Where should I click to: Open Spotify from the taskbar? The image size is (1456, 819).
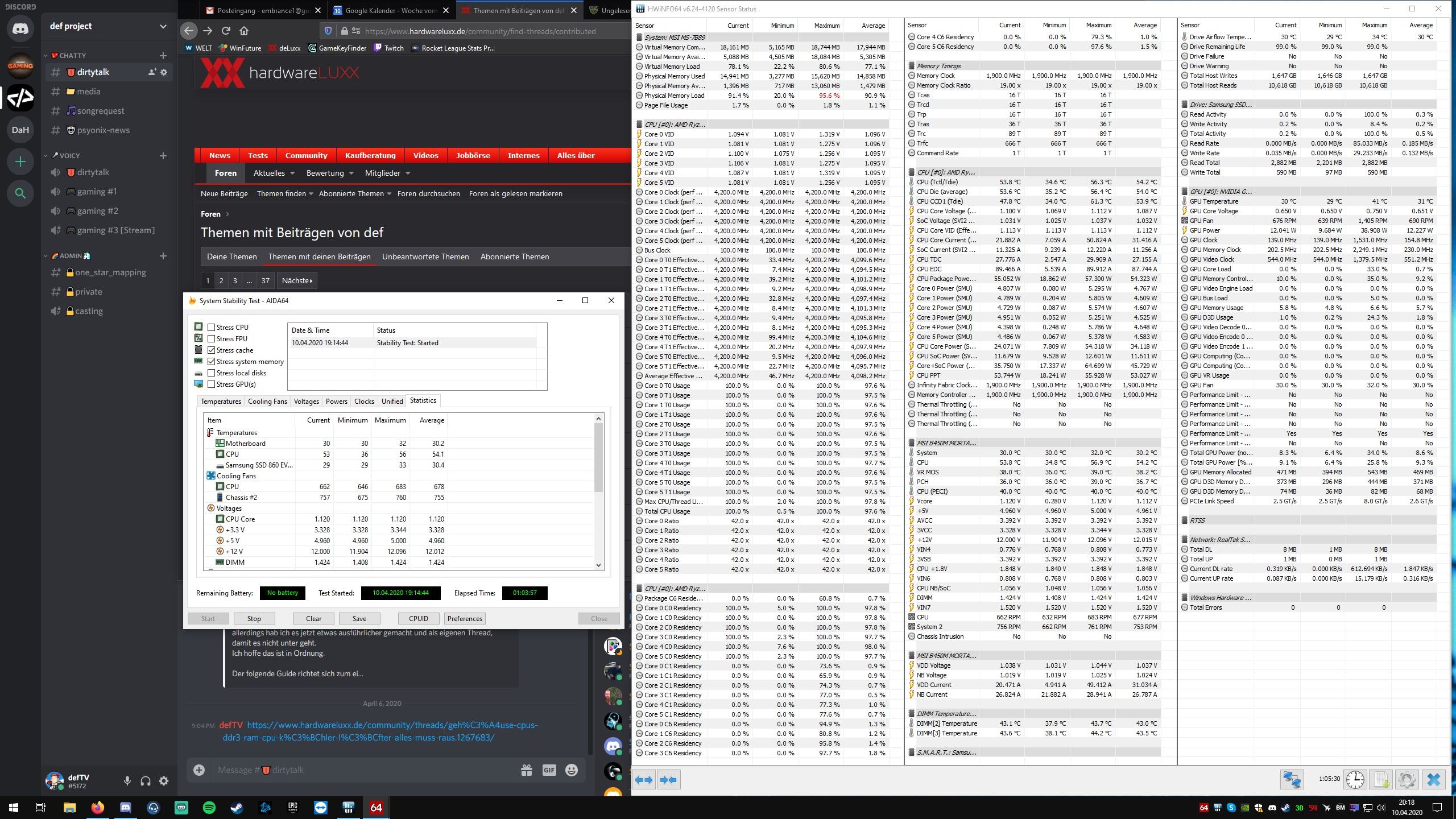pyautogui.click(x=209, y=808)
